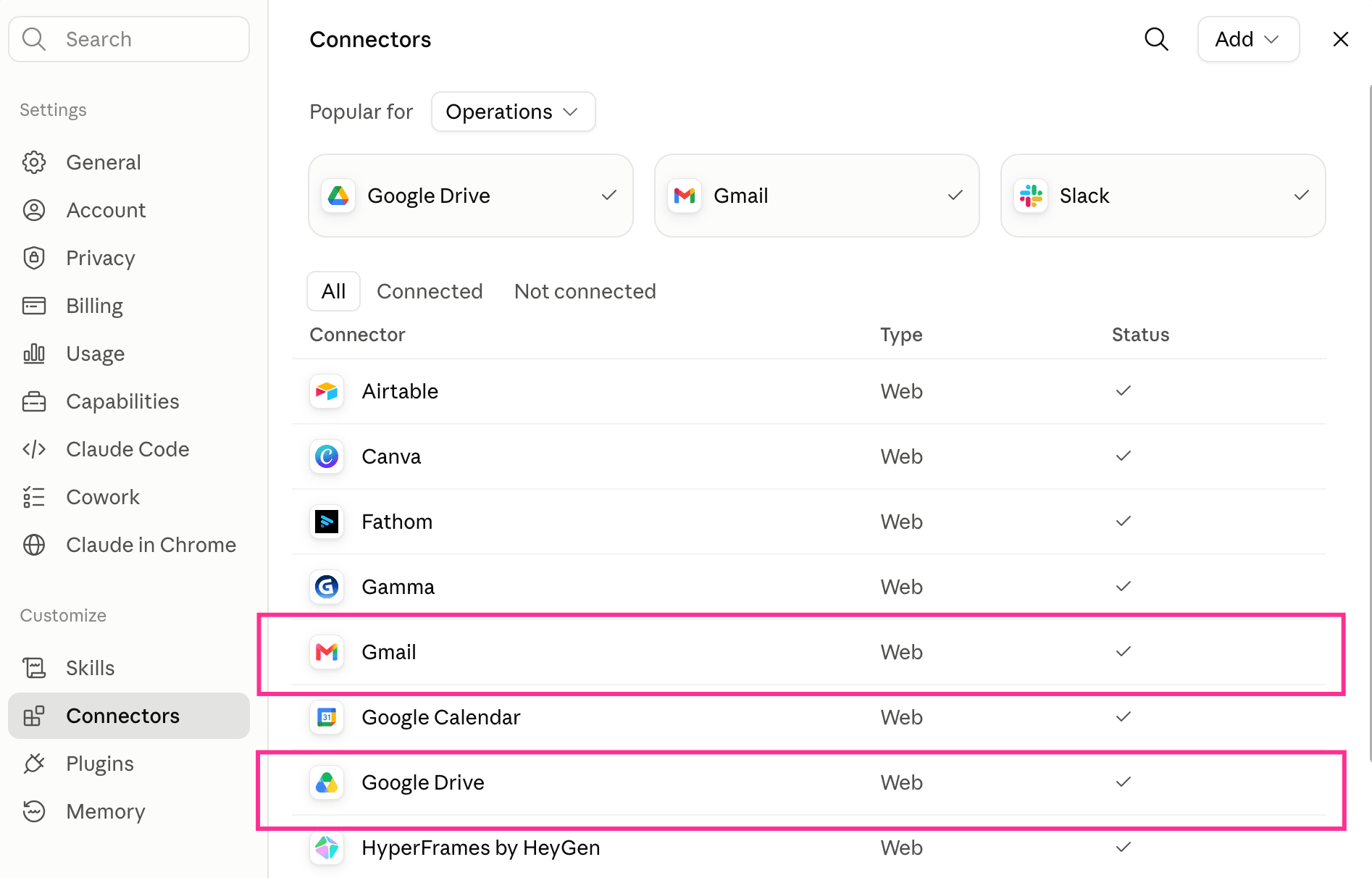This screenshot has height=878, width=1372.
Task: Click HyperFrames row status checkmark
Action: coord(1124,847)
